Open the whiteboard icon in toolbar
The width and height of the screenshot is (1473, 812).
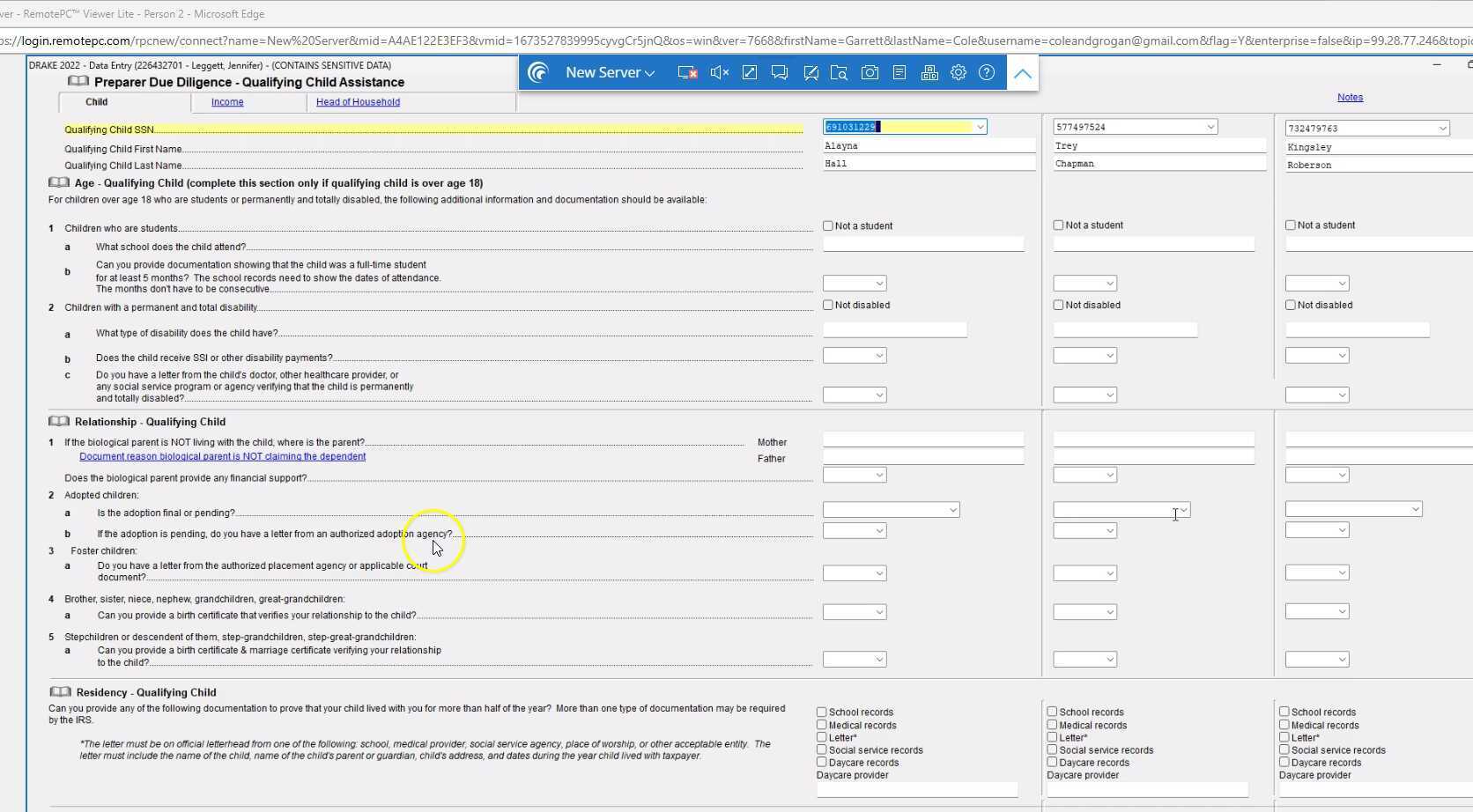coord(811,73)
